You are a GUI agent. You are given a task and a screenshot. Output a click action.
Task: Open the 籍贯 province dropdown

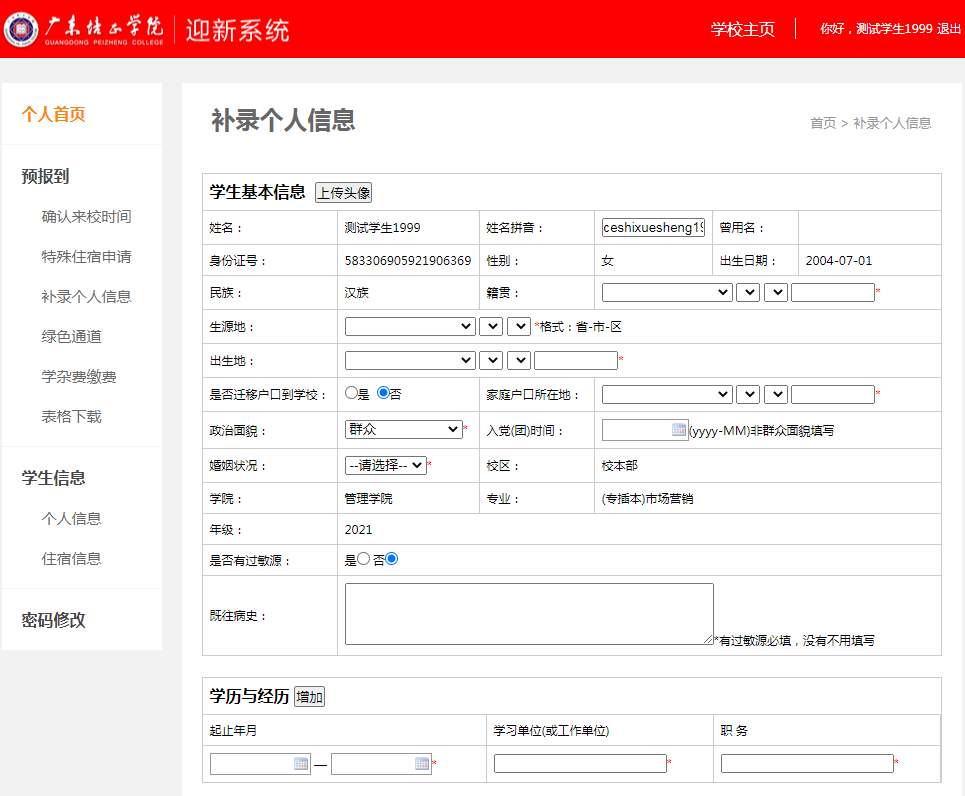coord(667,293)
